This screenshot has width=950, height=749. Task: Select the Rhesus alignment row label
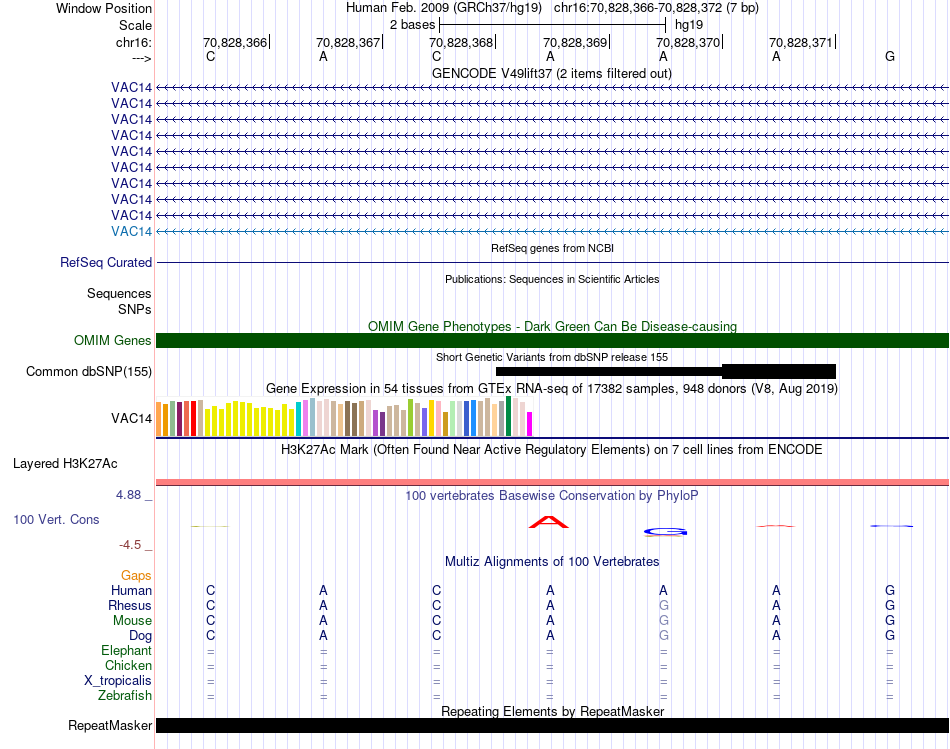tap(130, 605)
